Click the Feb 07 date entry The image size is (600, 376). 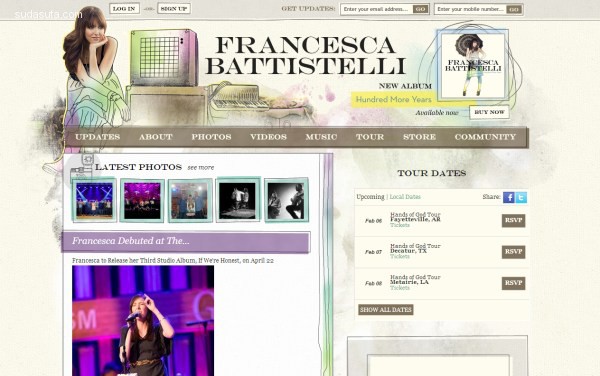coord(373,252)
